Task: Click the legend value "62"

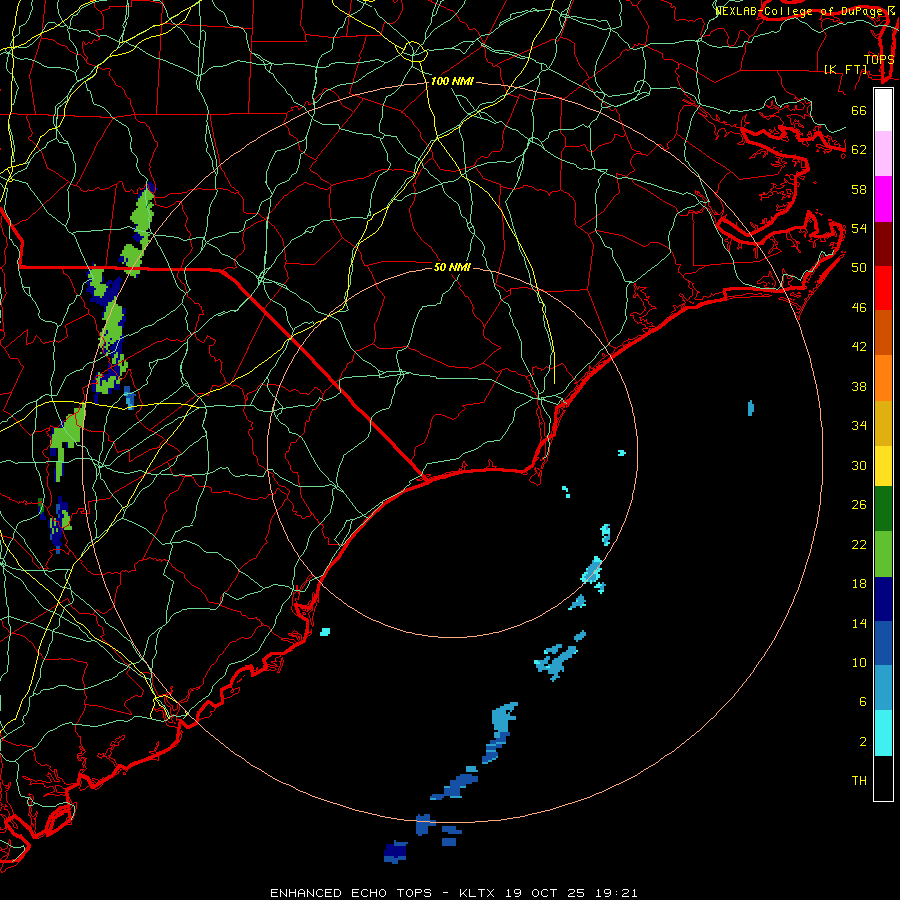Action: pos(859,150)
